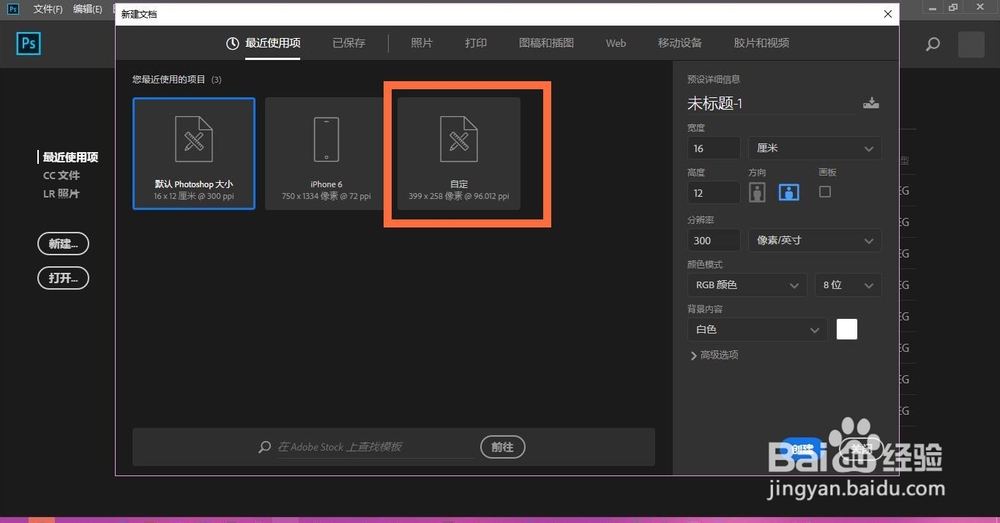Open the 8 位 bit depth dropdown
The height and width of the screenshot is (523, 1000).
tap(848, 285)
